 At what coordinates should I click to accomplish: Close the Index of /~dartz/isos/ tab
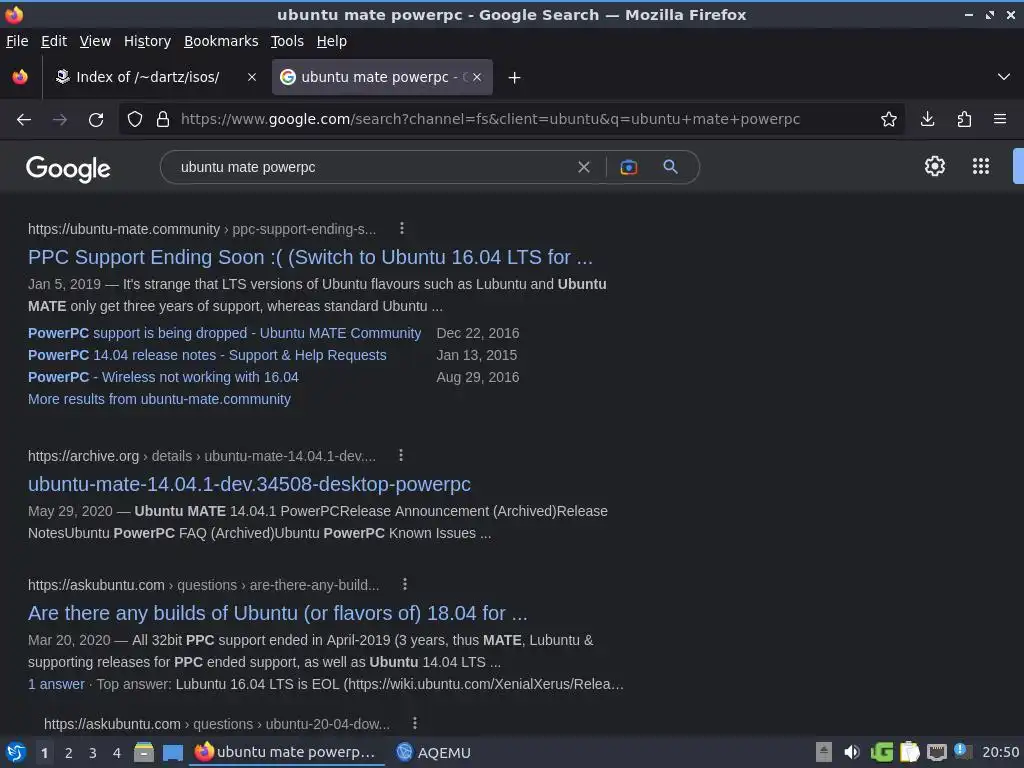click(x=251, y=77)
